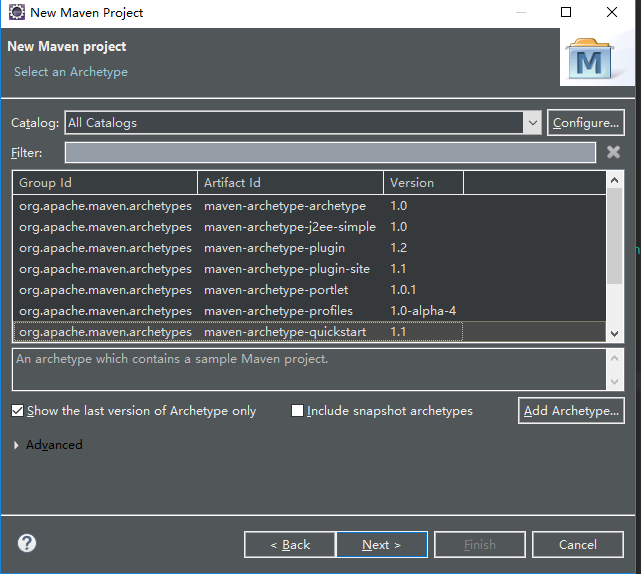
Task: Select the maven-archetype-j2ee-simple row
Action: pyautogui.click(x=309, y=227)
